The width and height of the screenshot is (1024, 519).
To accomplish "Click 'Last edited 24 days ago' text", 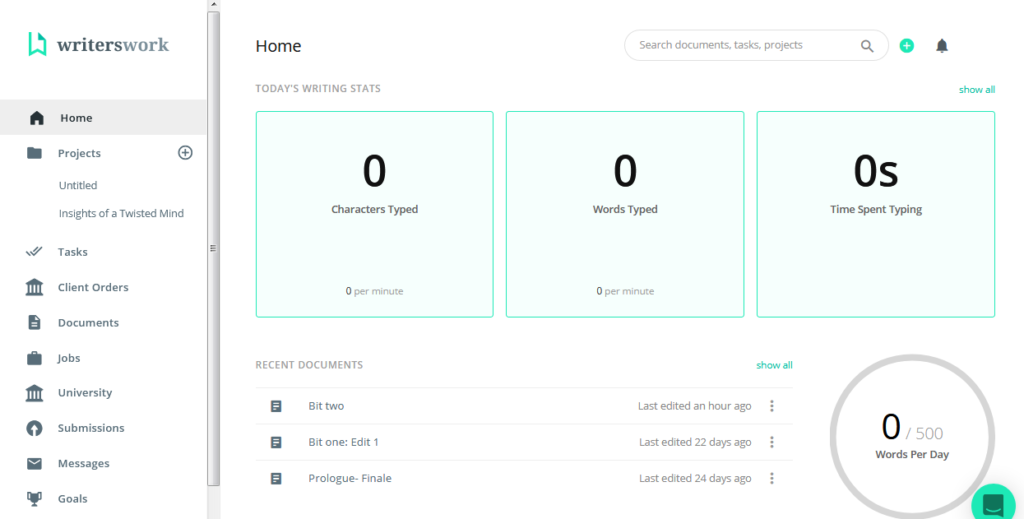I will (696, 479).
